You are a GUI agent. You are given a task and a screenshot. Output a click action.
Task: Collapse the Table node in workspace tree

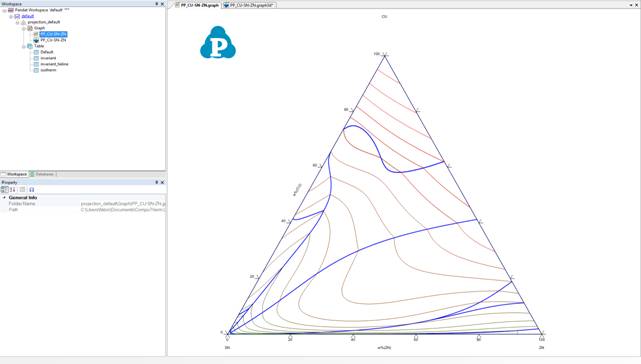pos(24,46)
